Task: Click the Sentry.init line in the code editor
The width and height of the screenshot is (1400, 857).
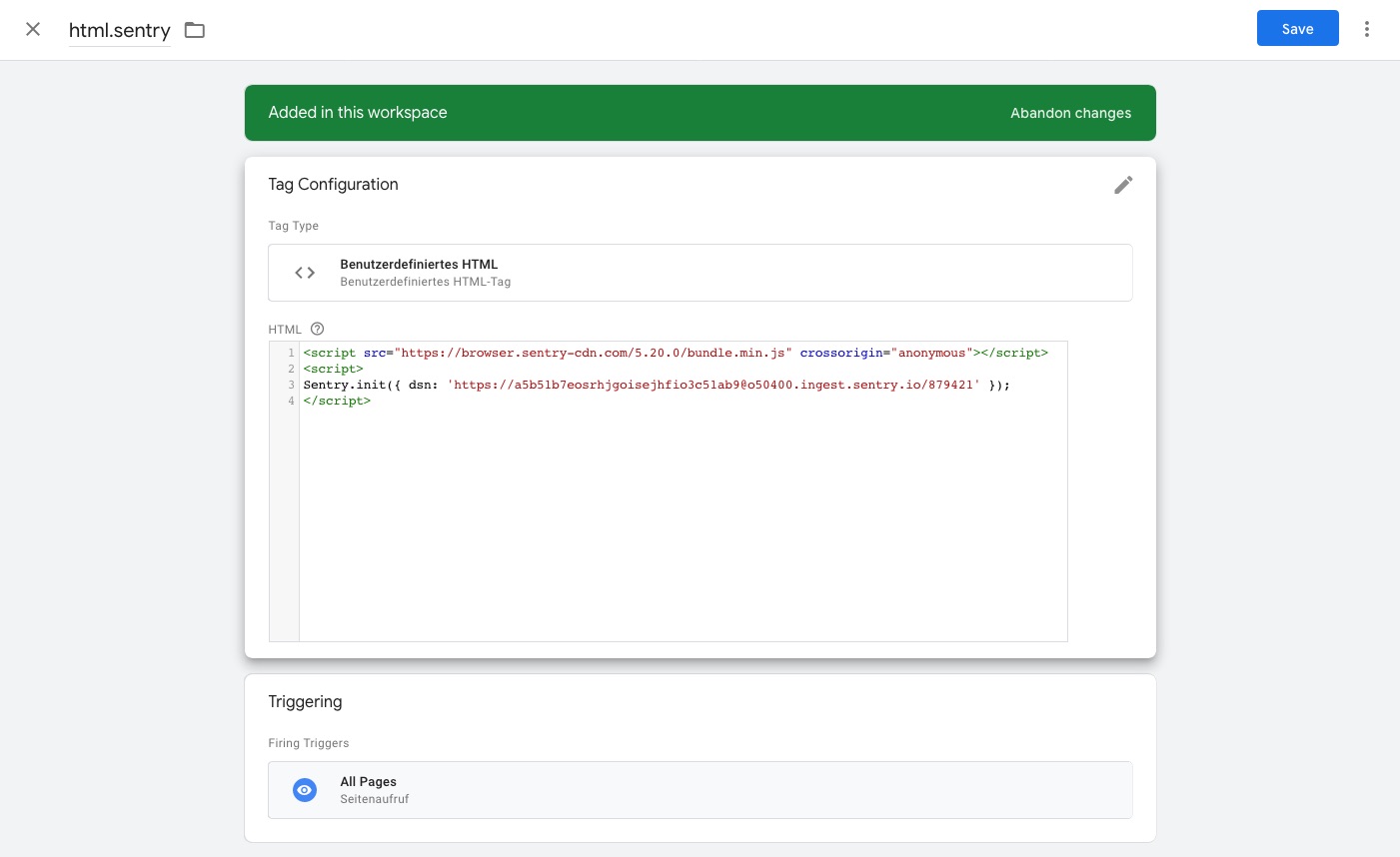Action: [656, 385]
